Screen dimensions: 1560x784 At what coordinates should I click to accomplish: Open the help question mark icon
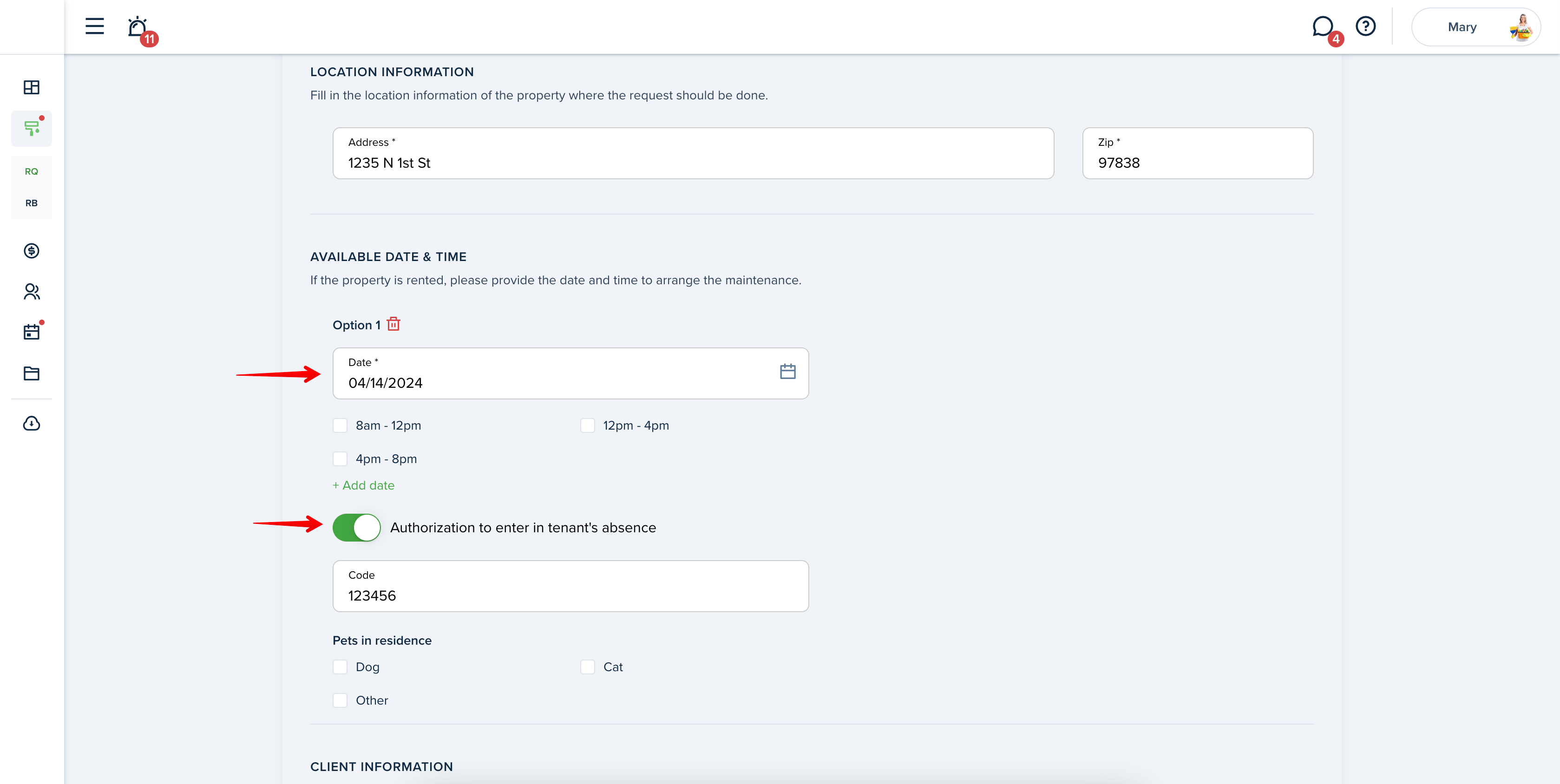(1366, 26)
